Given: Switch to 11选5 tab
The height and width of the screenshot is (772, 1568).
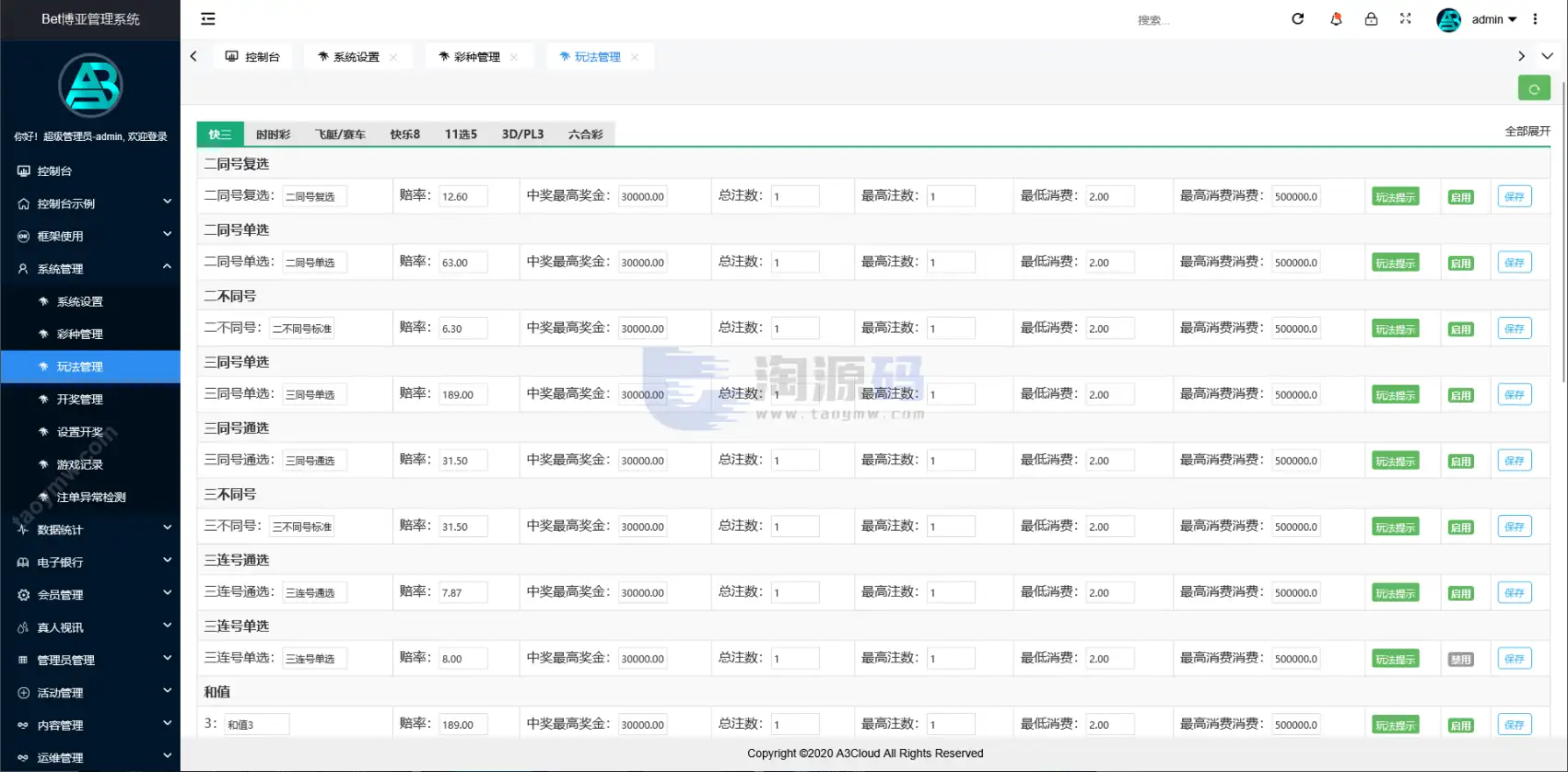Looking at the screenshot, I should (461, 135).
